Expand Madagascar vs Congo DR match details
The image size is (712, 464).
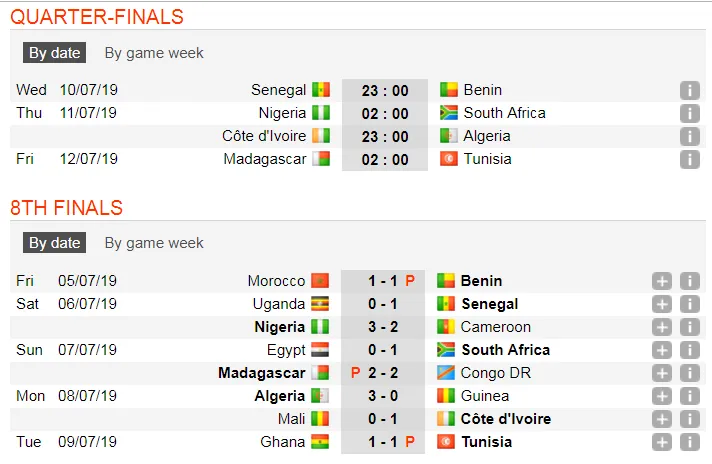pos(662,373)
